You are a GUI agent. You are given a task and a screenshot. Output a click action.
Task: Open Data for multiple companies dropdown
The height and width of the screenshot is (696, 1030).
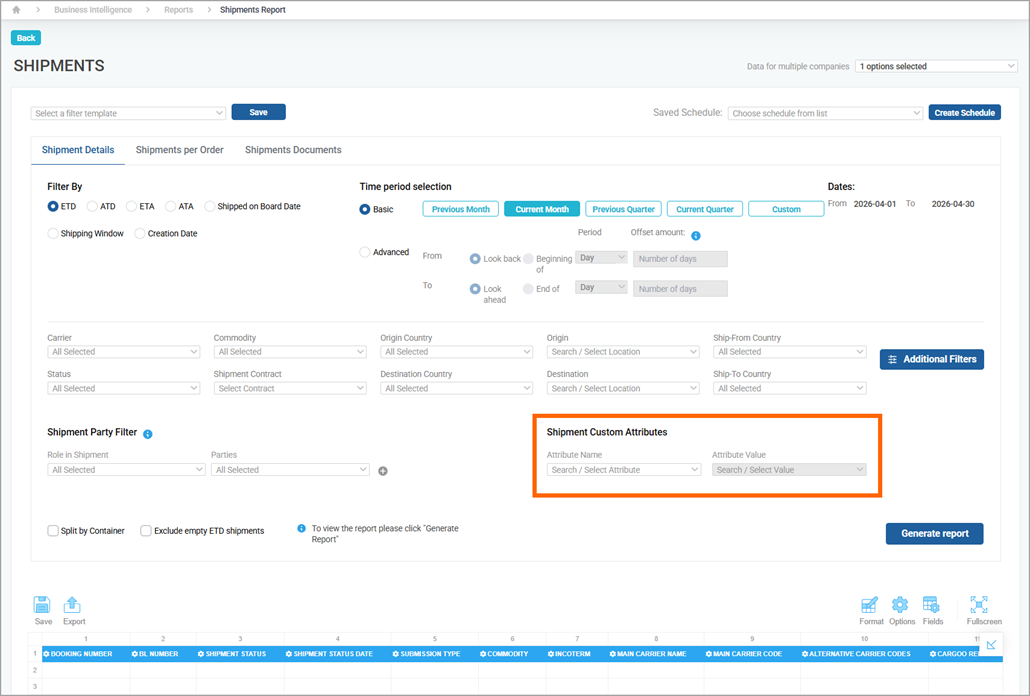[936, 66]
